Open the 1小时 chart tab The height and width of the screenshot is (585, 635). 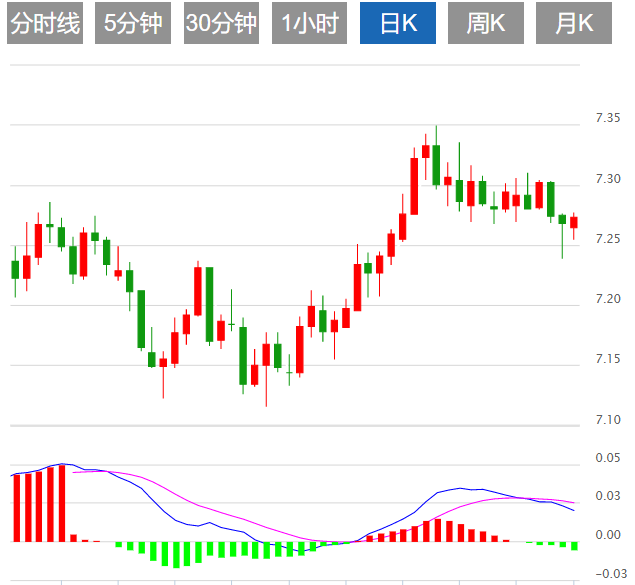[309, 23]
